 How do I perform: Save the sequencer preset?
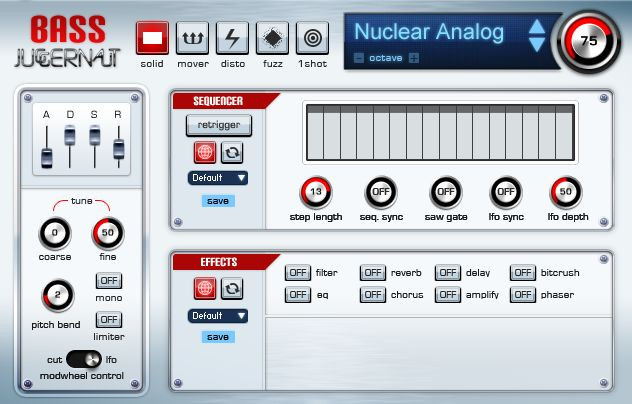coord(218,201)
